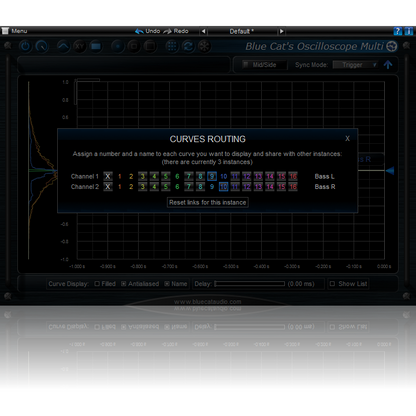Open the Menu icon in title bar
Screen dimensions: 416x416
pos(5,31)
